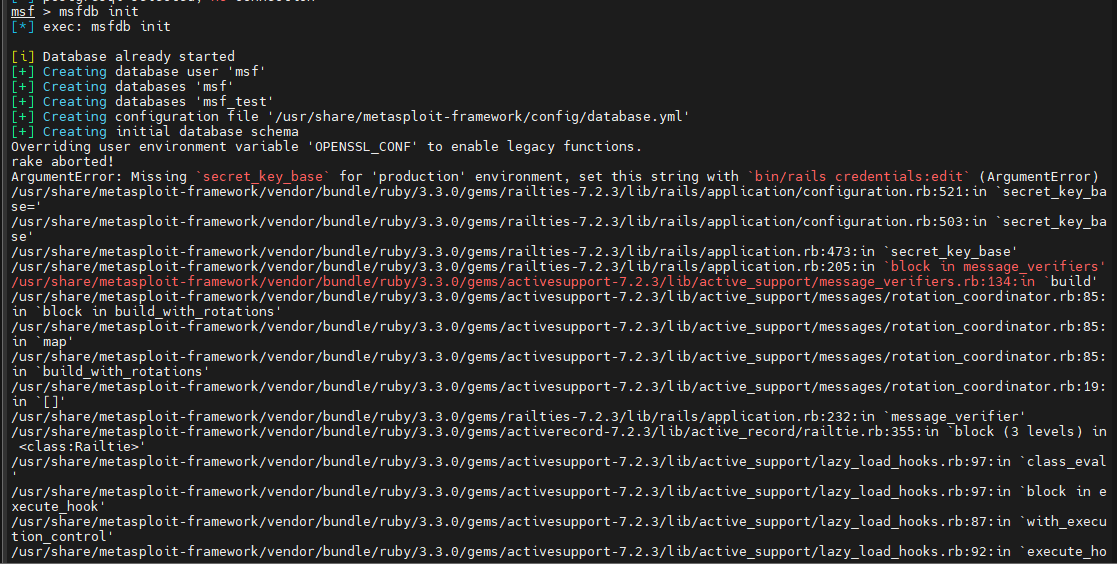
Task: Click the '[*] exec: msfdb init' line
Action: (x=91, y=26)
